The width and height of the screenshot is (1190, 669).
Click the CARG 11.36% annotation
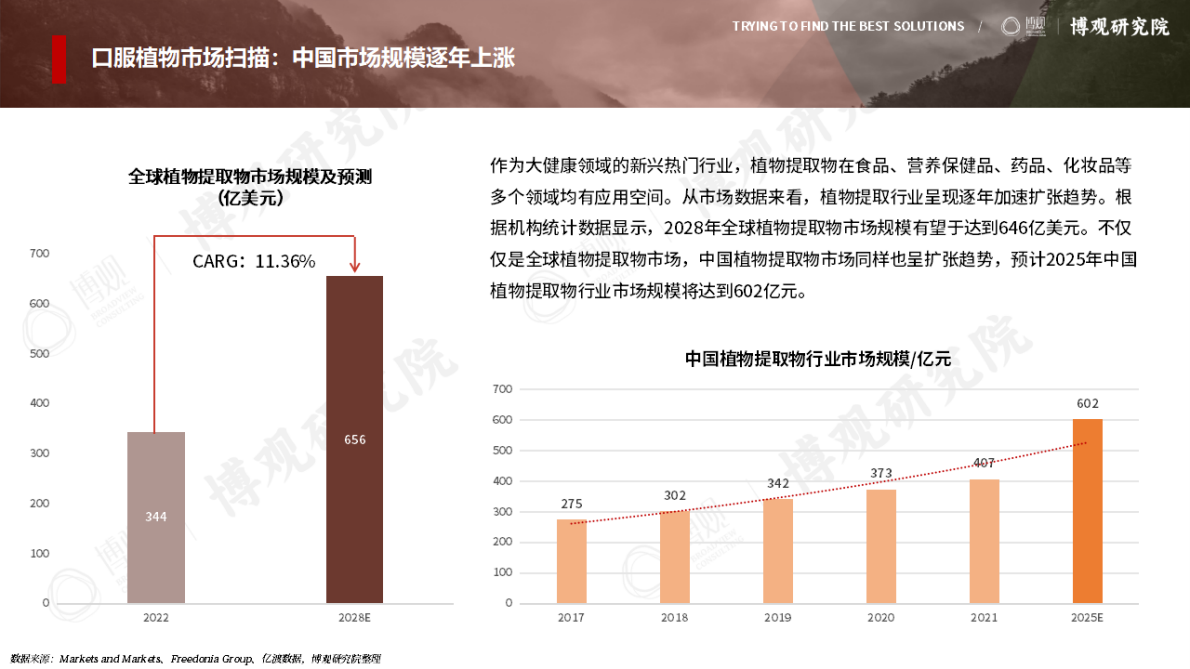254,261
